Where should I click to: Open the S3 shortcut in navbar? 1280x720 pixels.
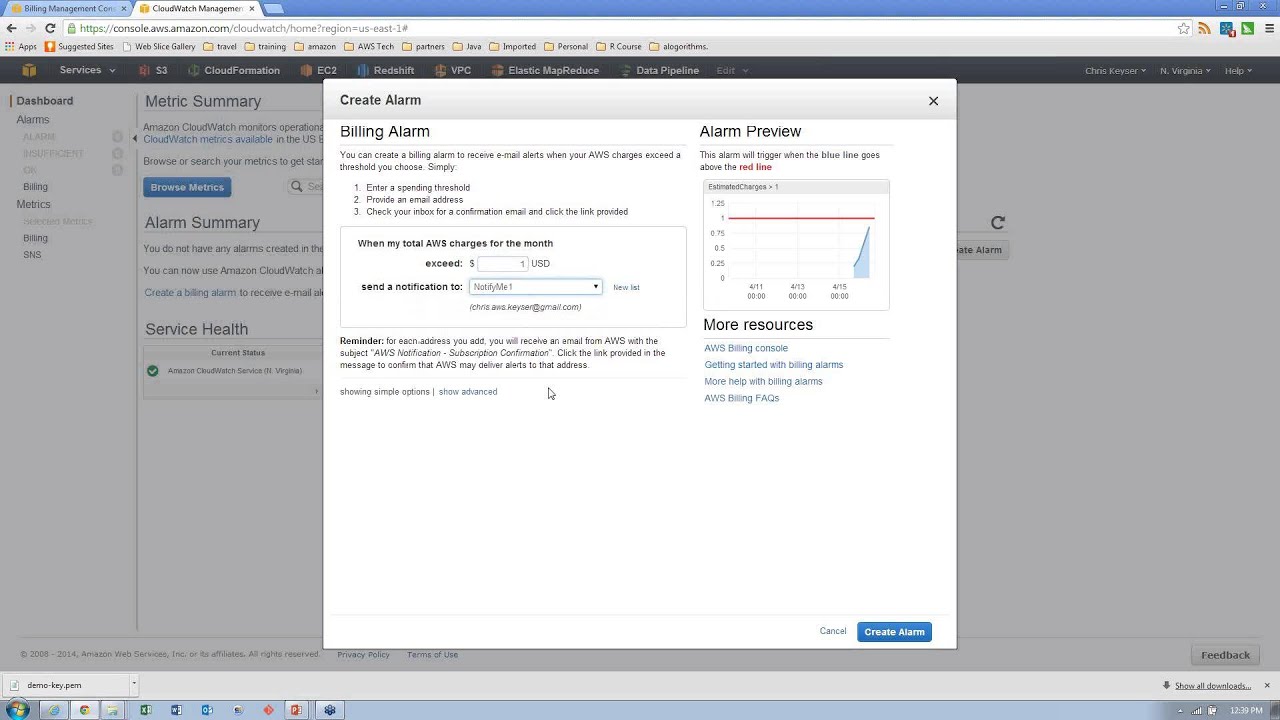pos(153,71)
